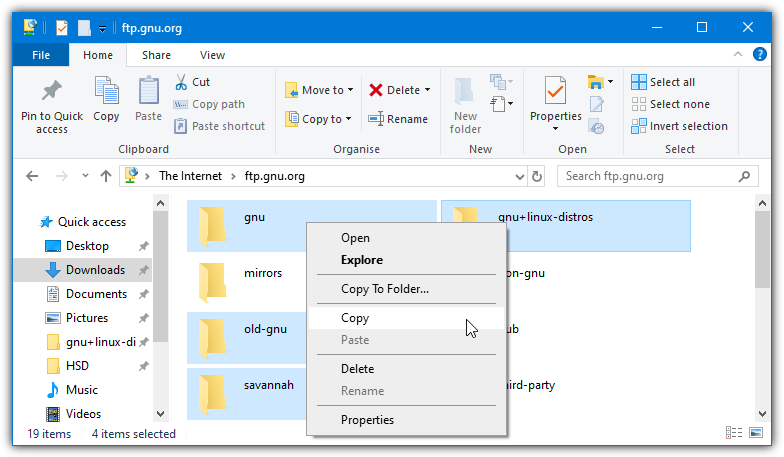The width and height of the screenshot is (784, 457).
Task: Open the File menu tab
Action: coord(41,55)
